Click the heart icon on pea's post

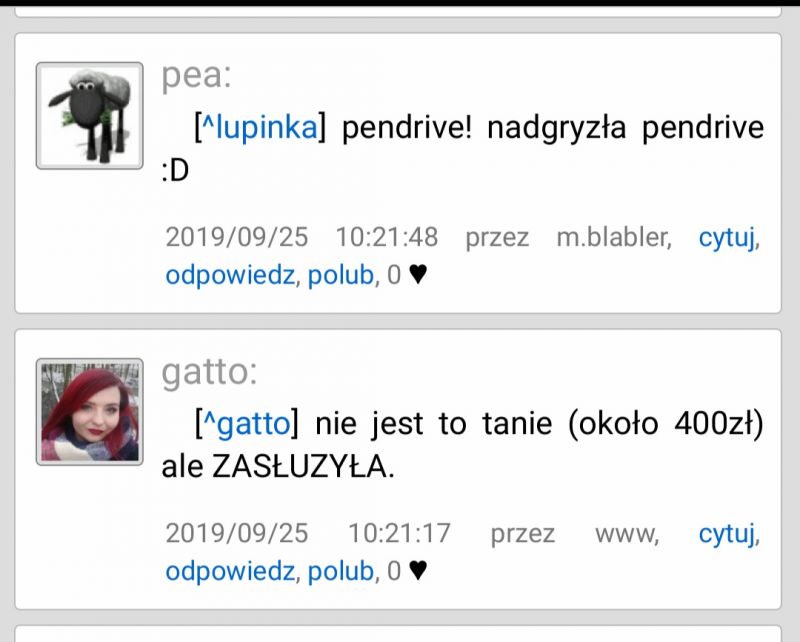(x=418, y=275)
